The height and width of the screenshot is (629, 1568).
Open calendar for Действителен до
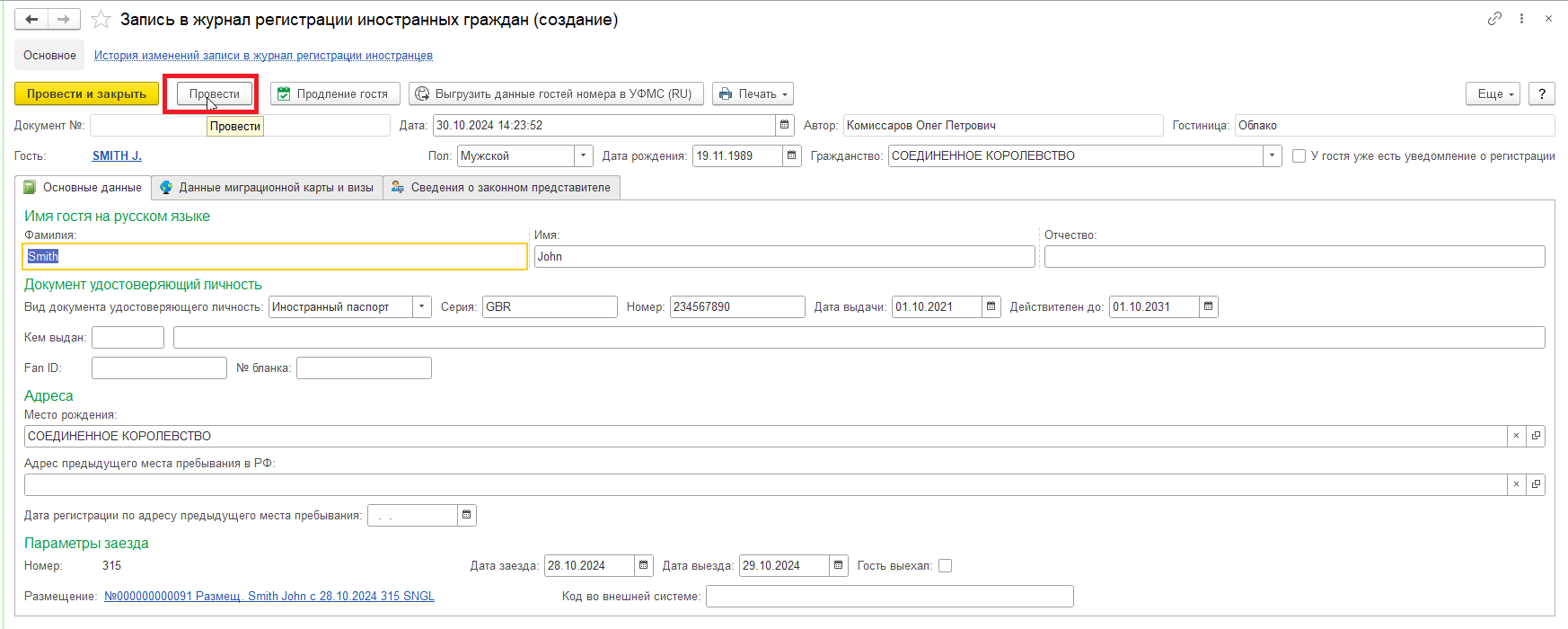(x=1209, y=306)
